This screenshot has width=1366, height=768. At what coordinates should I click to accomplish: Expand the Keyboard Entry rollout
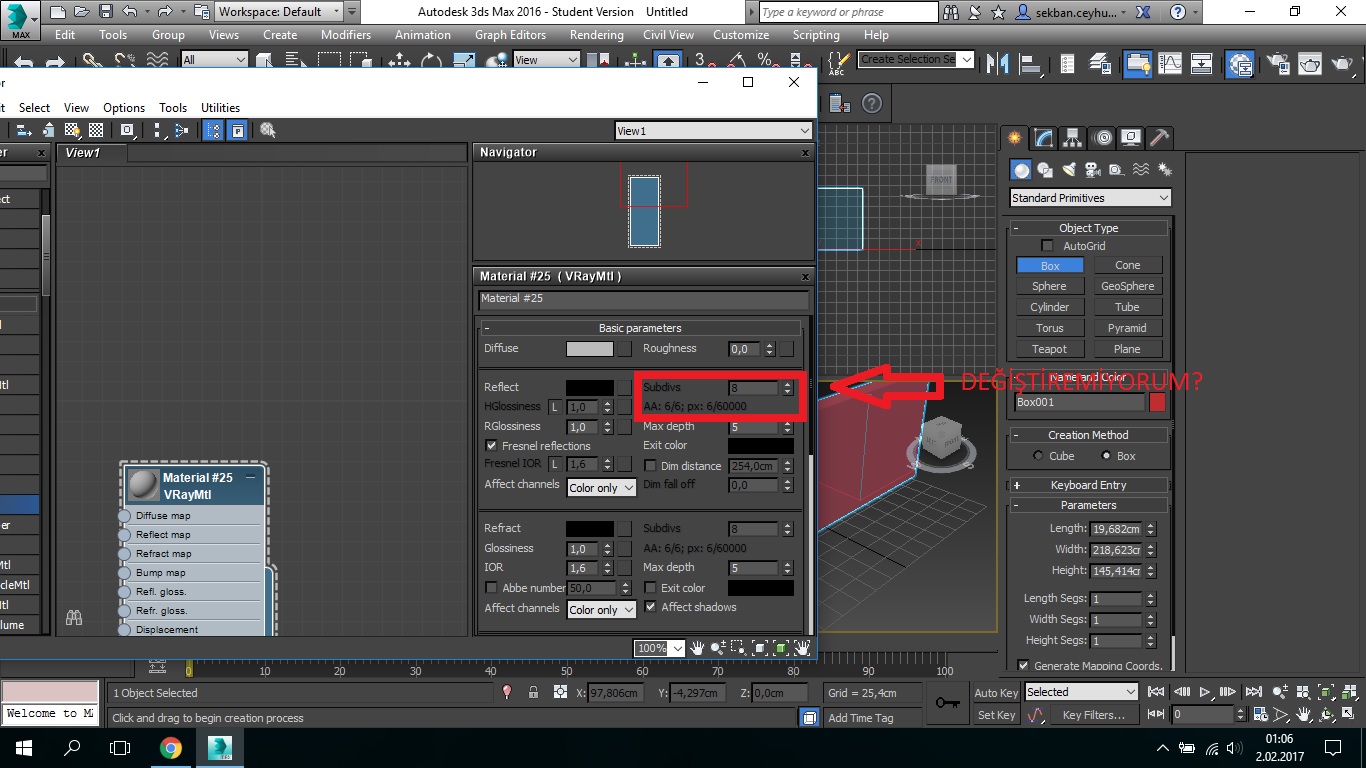pyautogui.click(x=1088, y=485)
